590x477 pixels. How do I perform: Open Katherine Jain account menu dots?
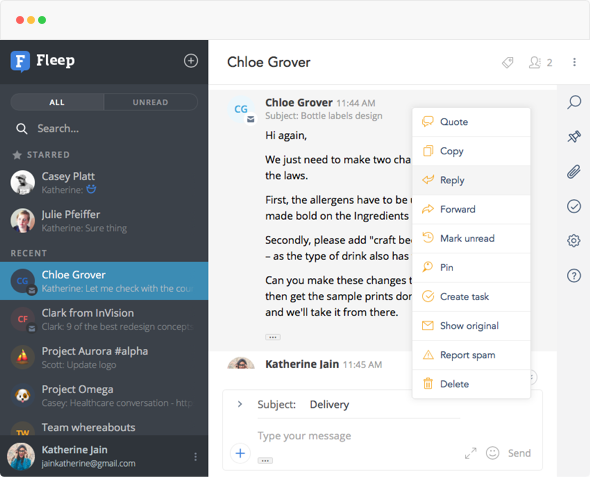195,457
